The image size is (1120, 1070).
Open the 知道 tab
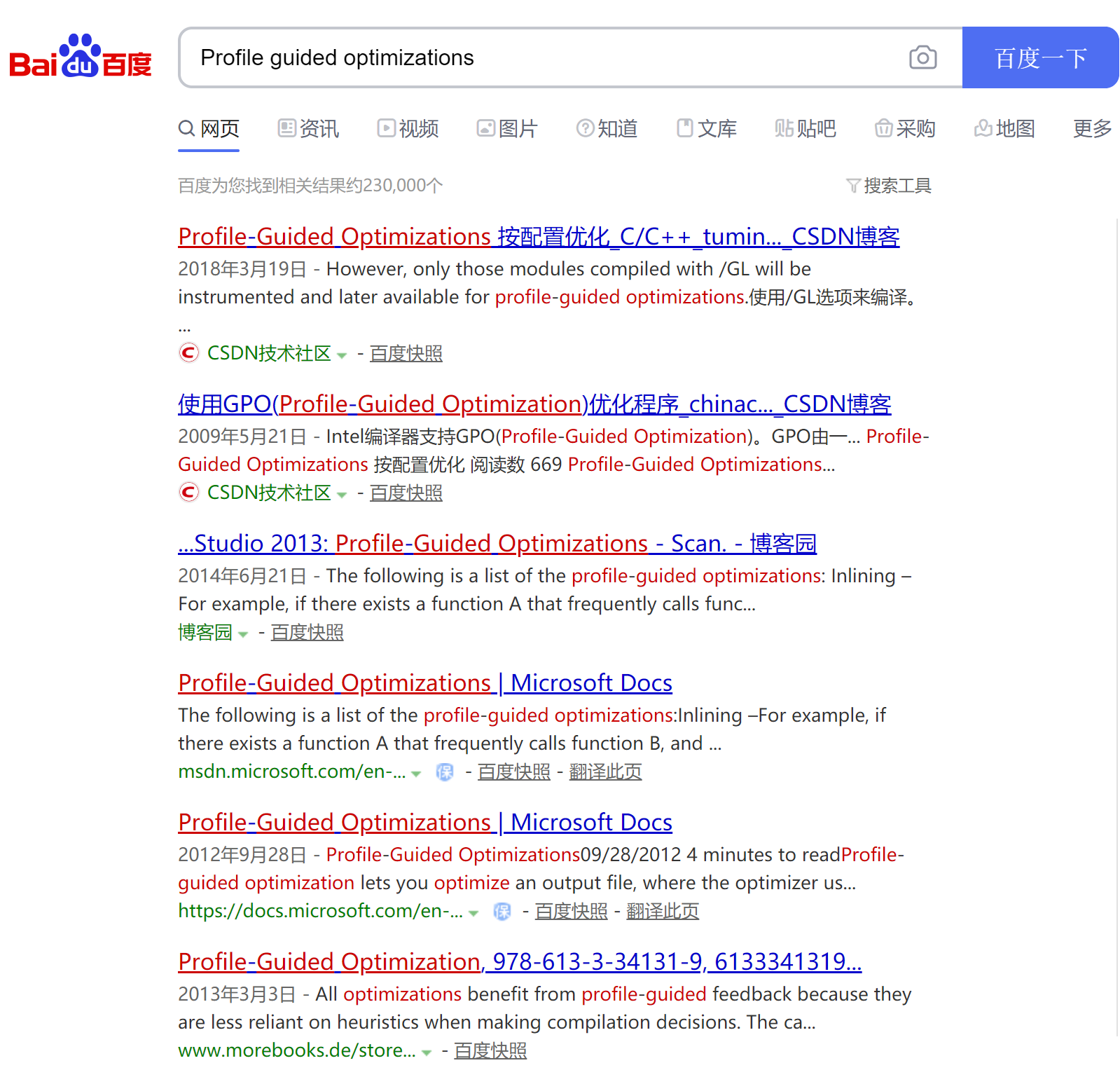click(x=607, y=128)
